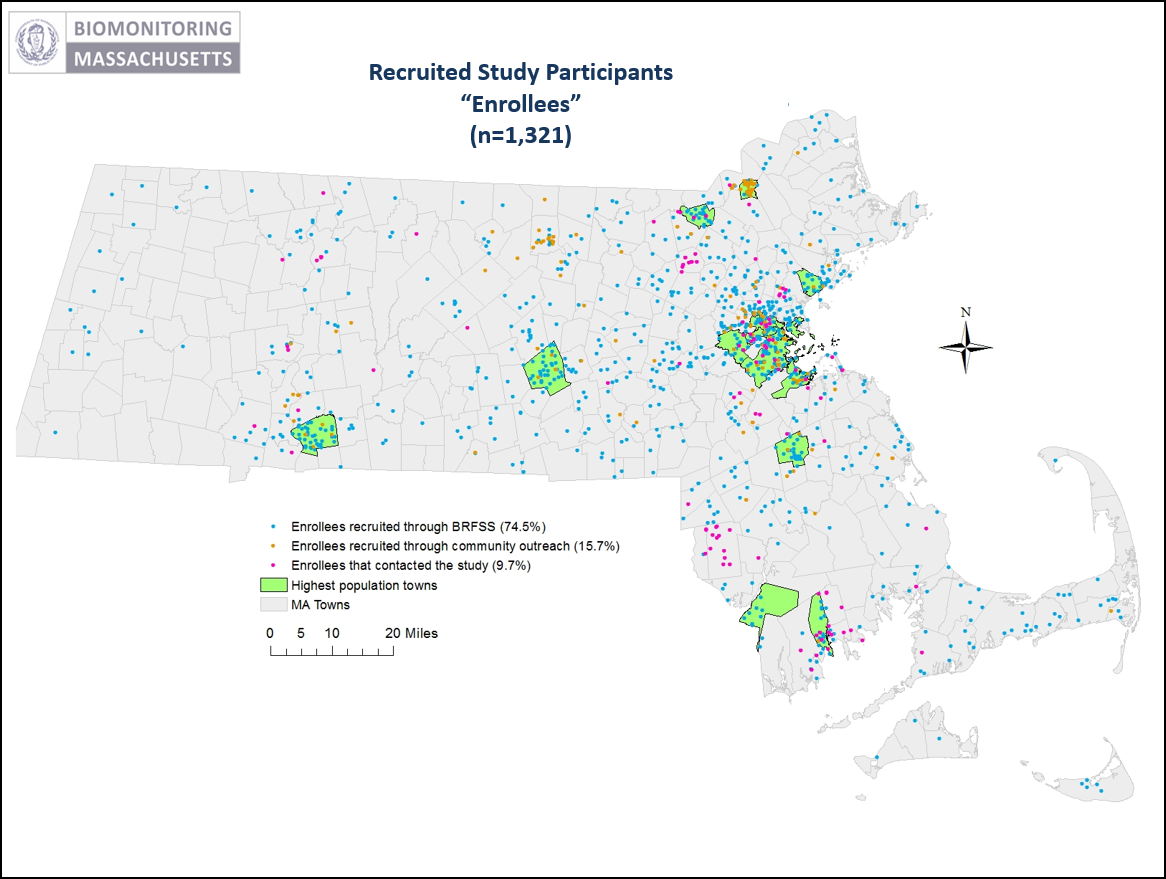Click 'Enrollees recruited through BRFSS (74.5%)' label
Screen dimensions: 1166x879
(x=418, y=527)
